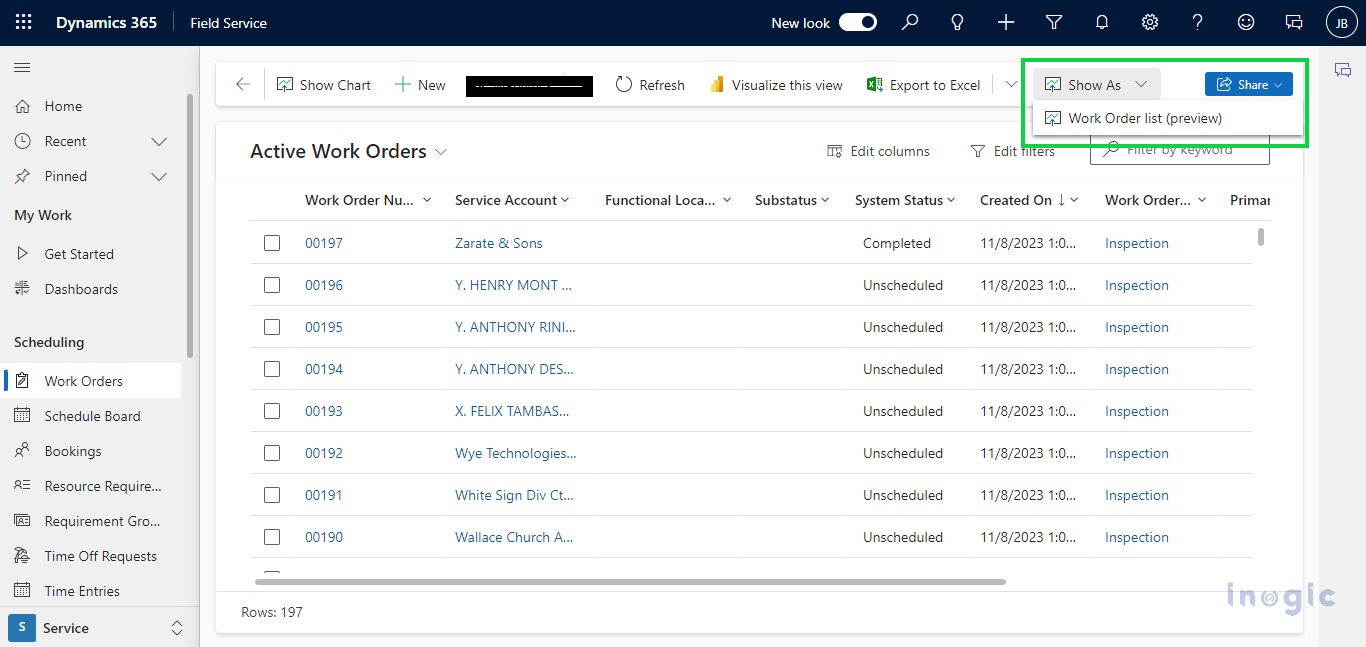Check the row checkbox for work order 00197
The height and width of the screenshot is (647, 1366).
(x=272, y=243)
